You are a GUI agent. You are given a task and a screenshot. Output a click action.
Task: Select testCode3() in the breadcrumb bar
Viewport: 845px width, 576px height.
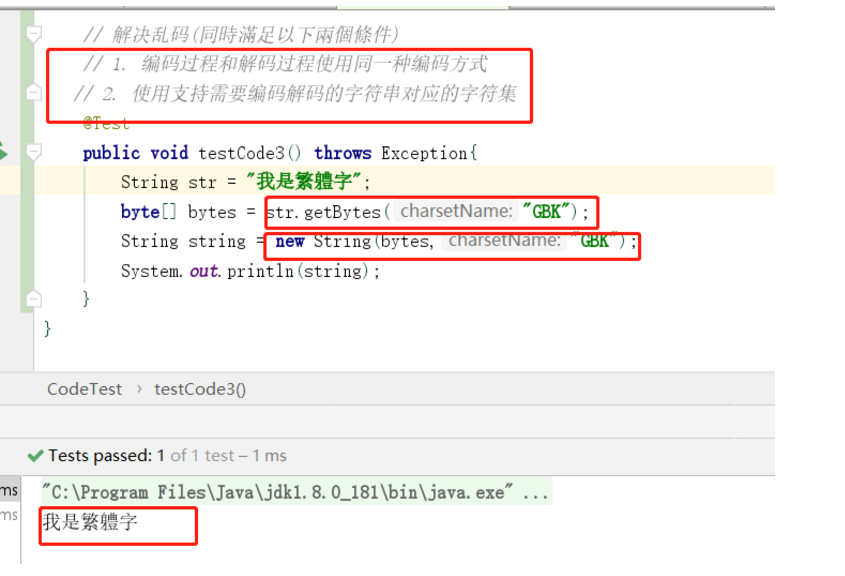[x=200, y=389]
